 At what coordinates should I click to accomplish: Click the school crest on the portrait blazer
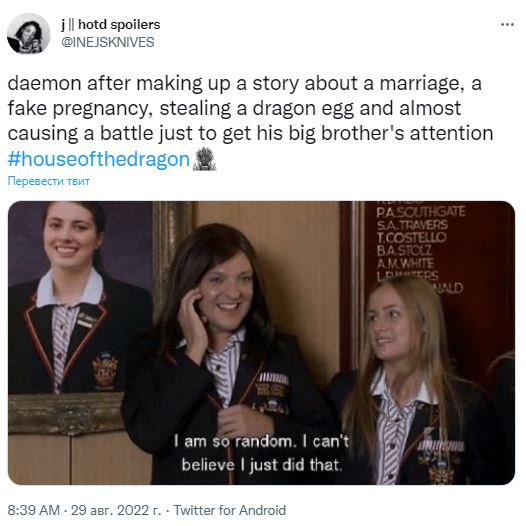coord(104,369)
